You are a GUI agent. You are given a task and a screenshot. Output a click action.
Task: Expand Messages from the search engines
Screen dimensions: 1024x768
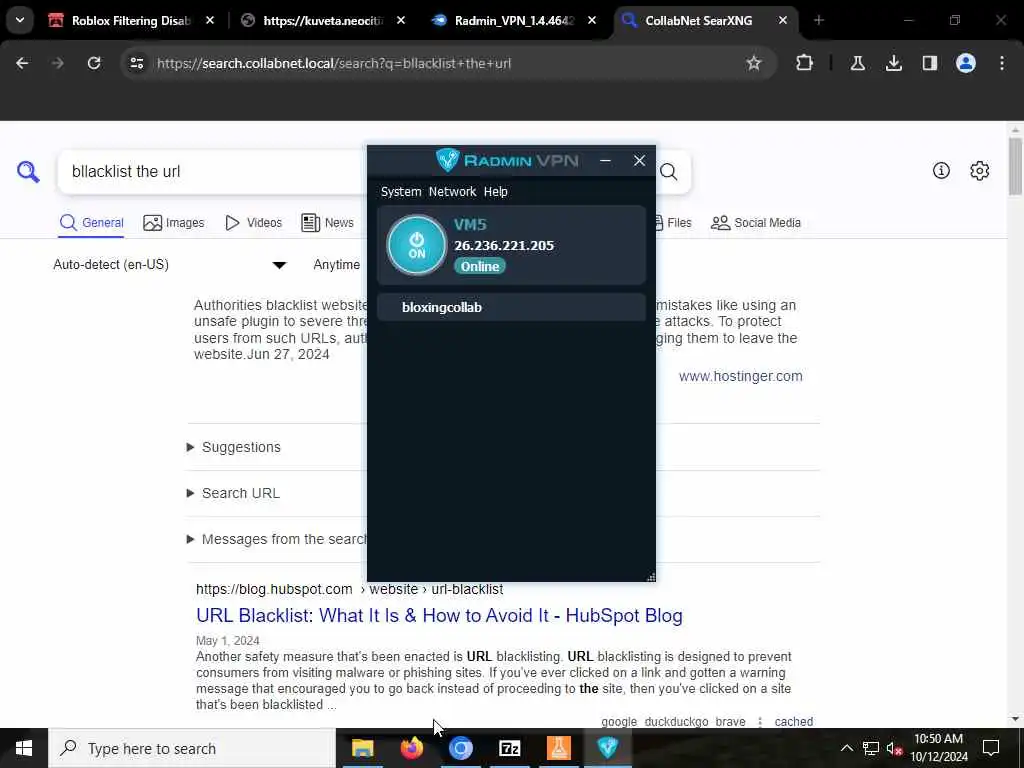click(x=277, y=539)
